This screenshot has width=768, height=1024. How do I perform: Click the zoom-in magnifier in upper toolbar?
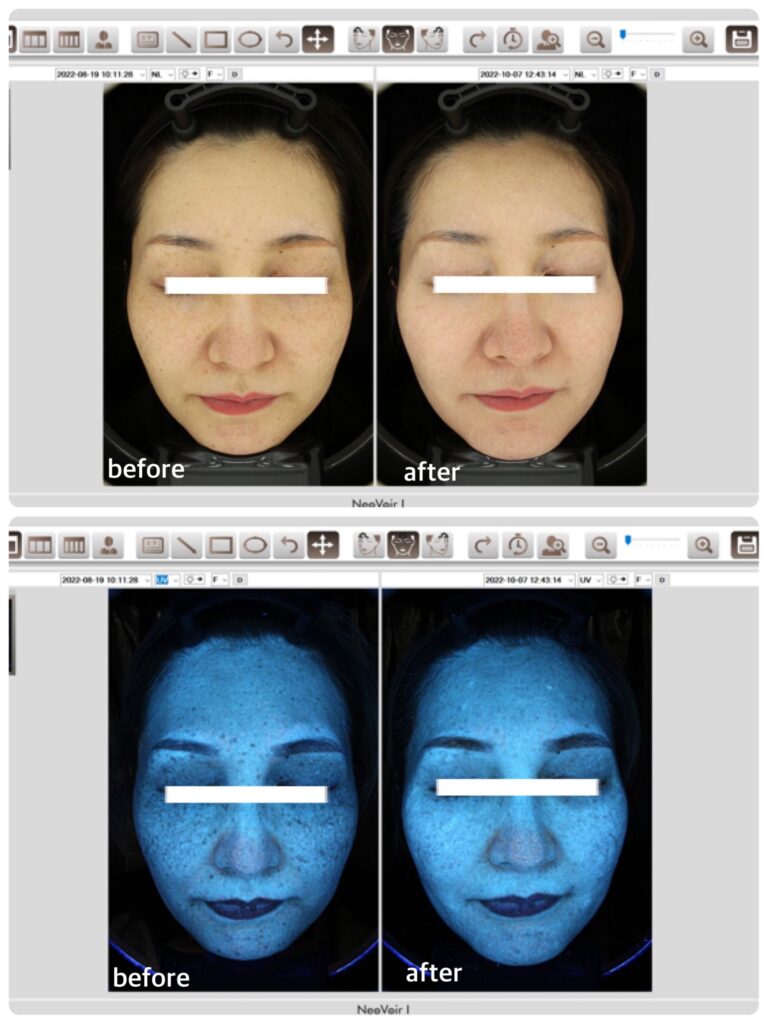point(698,40)
